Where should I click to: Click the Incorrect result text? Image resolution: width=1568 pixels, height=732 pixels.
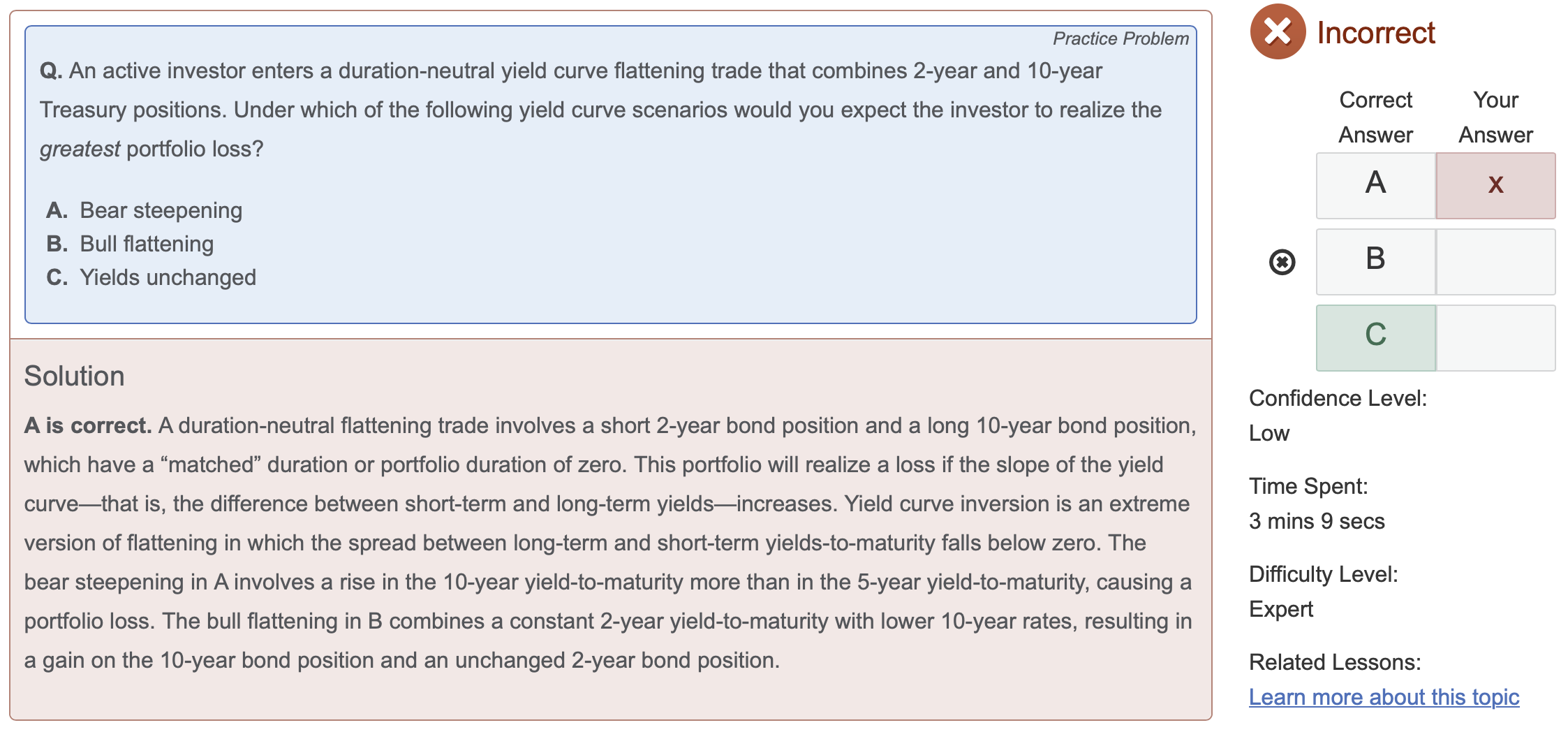point(1375,32)
